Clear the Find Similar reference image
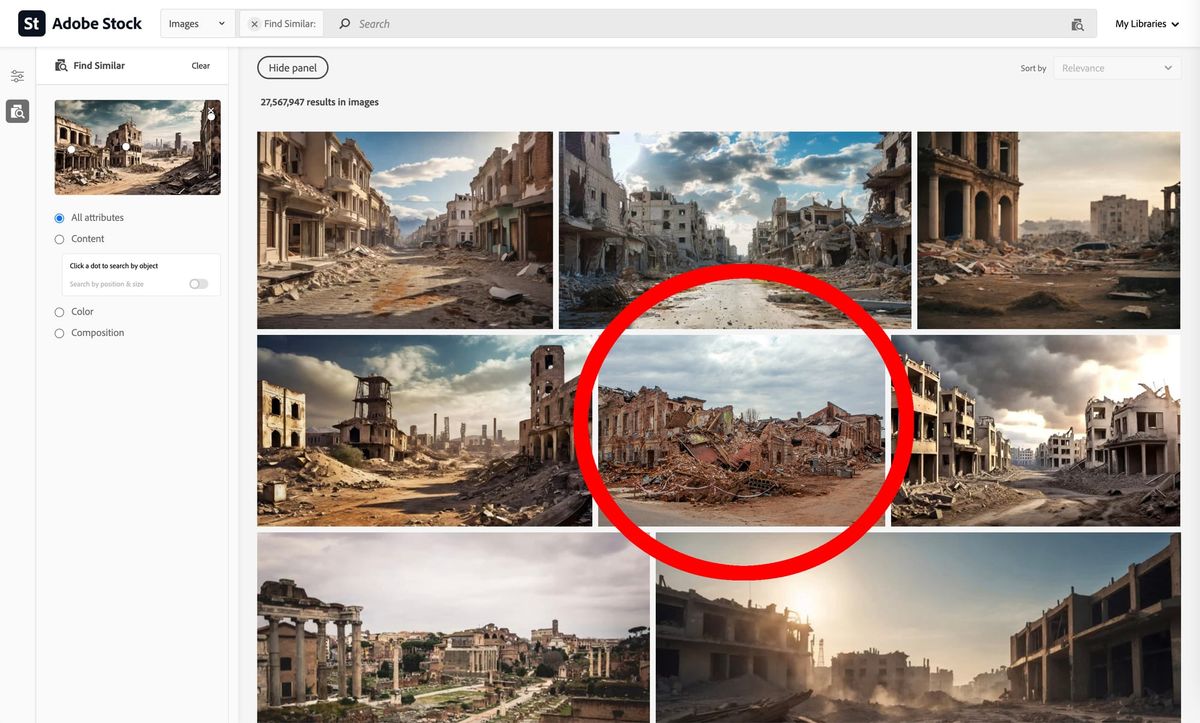Image resolution: width=1200 pixels, height=723 pixels. 201,65
